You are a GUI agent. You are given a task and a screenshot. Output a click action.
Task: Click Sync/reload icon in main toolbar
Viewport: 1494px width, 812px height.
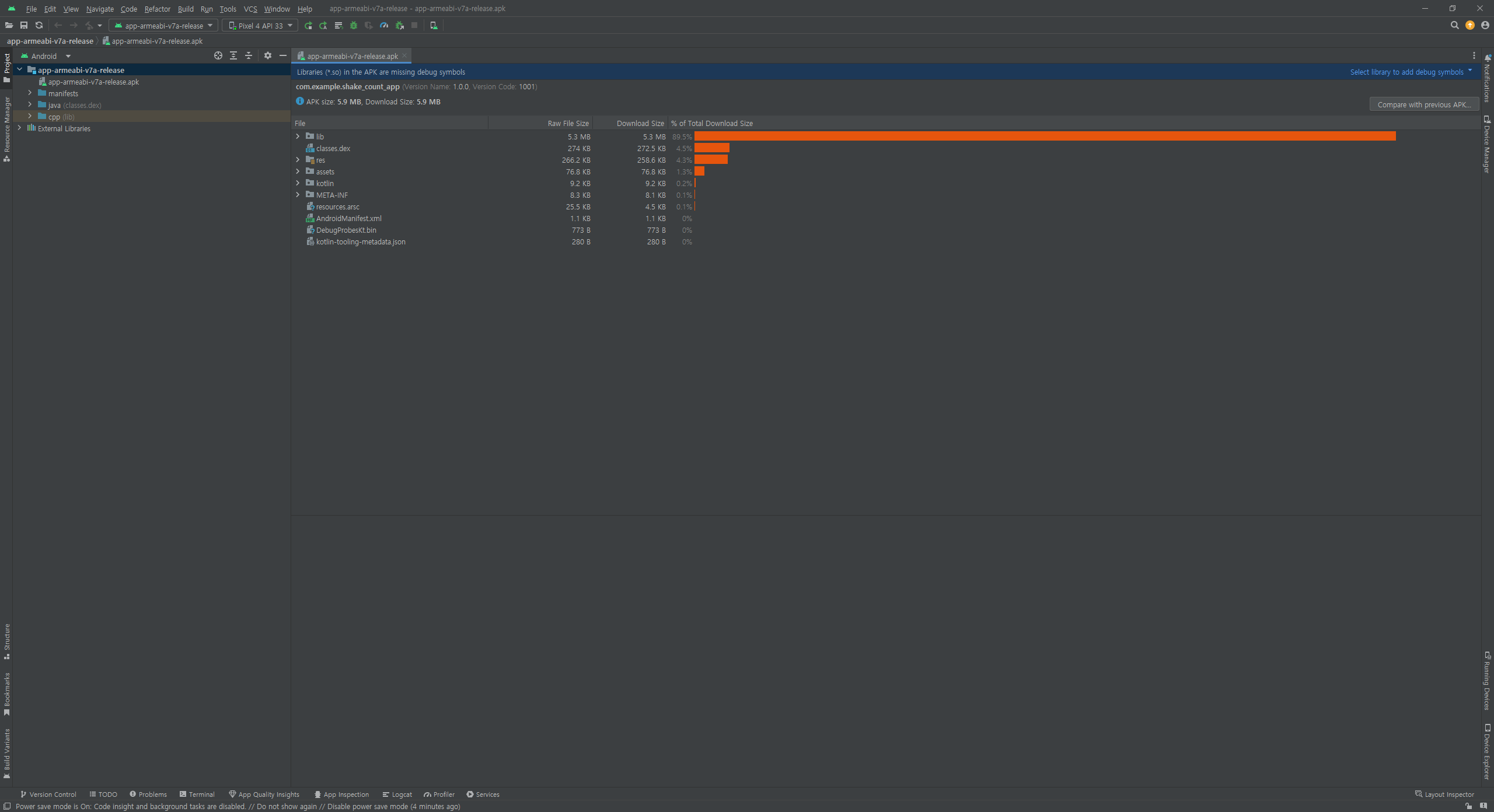[39, 26]
